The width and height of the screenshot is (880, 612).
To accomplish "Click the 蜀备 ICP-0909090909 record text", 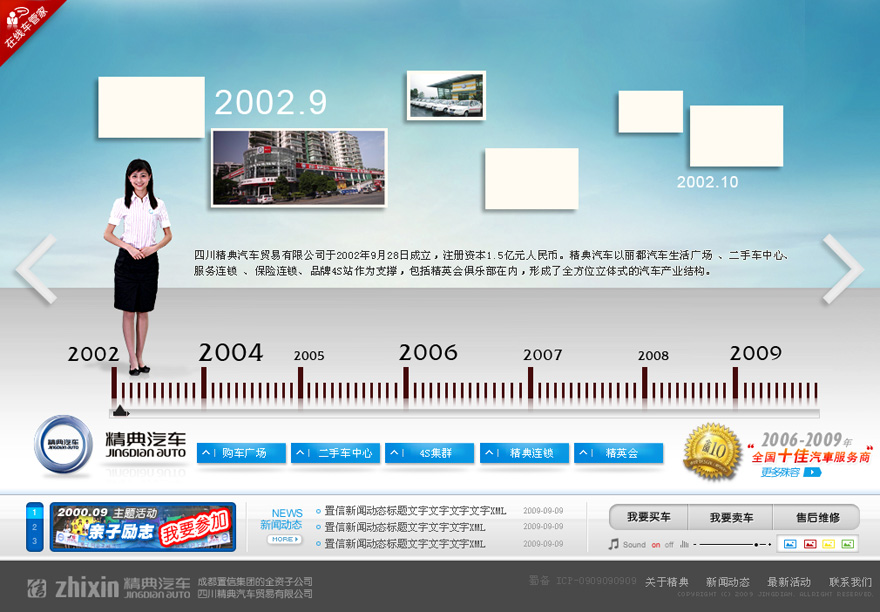I will [x=582, y=581].
